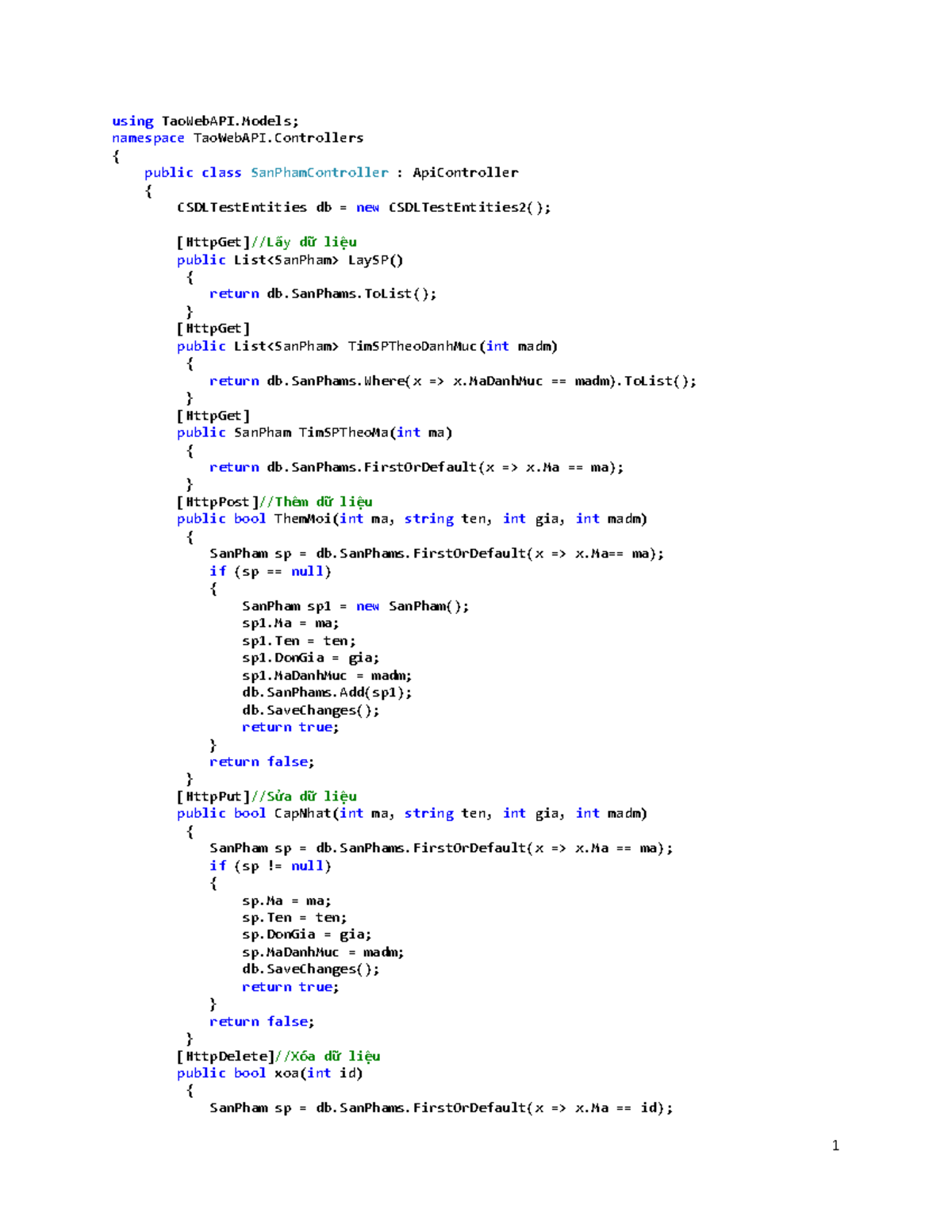
Task: Click the 'sp.MaDanhMuc = madm;' line
Action: [x=323, y=953]
